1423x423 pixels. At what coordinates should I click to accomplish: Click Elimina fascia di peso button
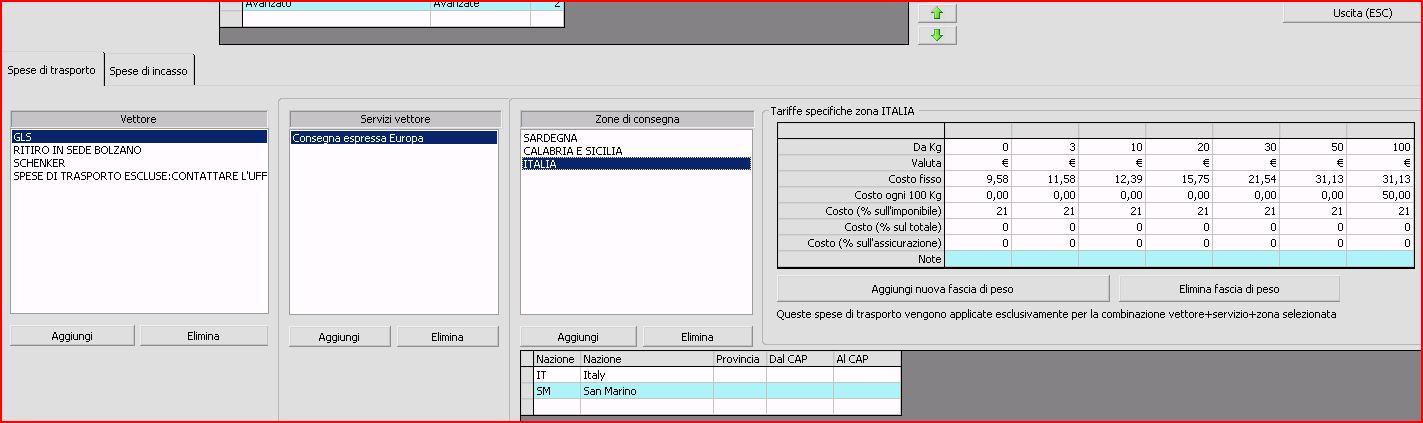pos(1229,289)
